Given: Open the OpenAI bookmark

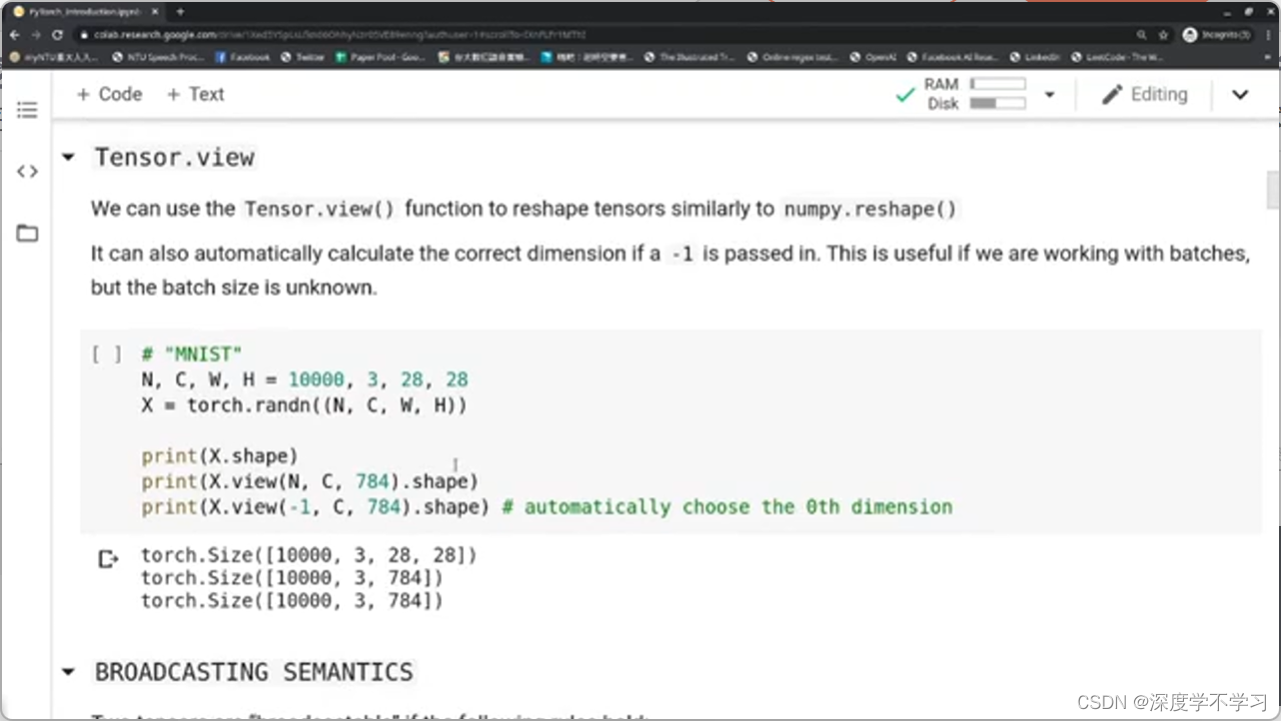Looking at the screenshot, I should click(873, 57).
